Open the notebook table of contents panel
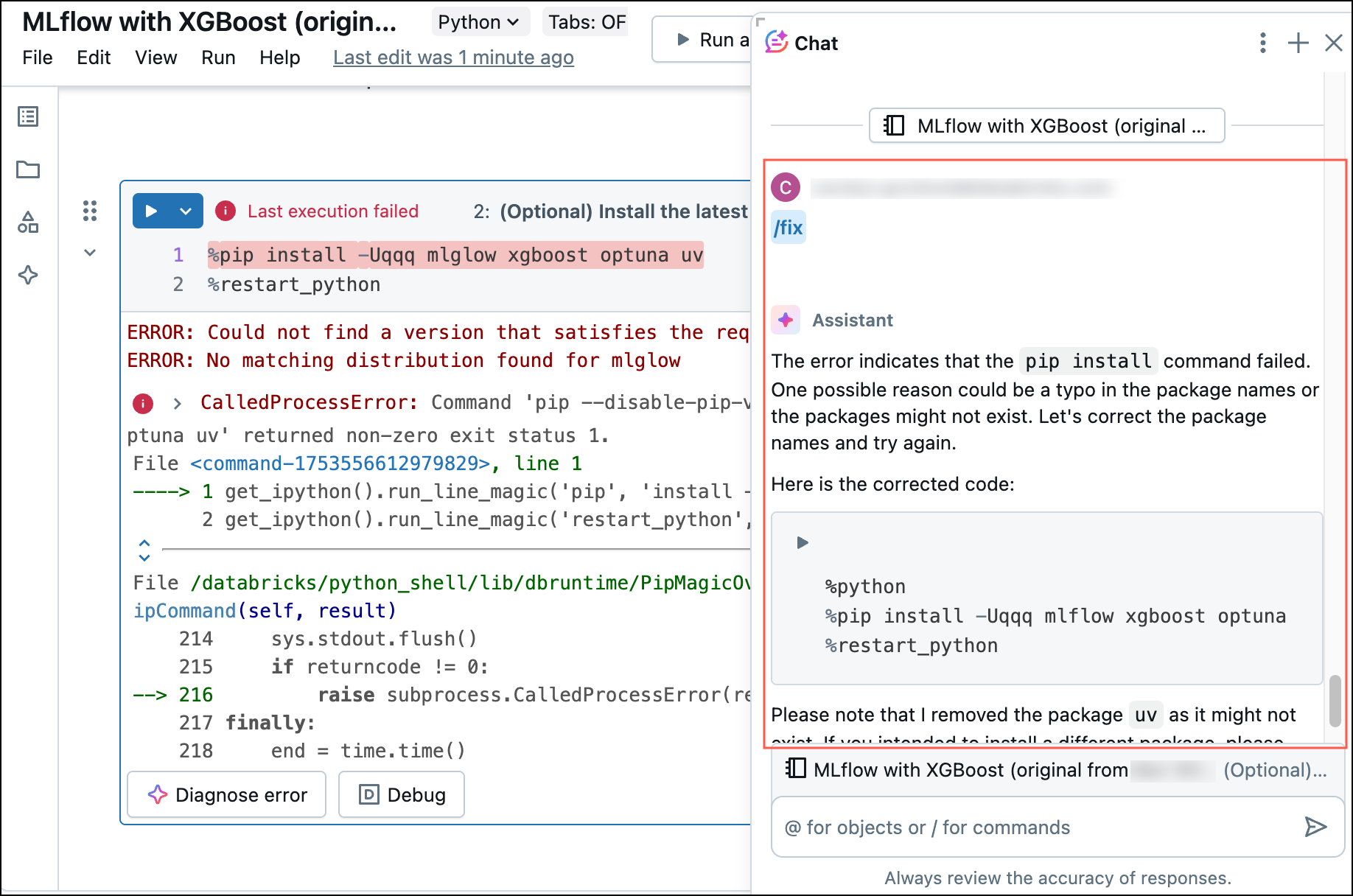Viewport: 1353px width, 896px height. click(x=29, y=116)
